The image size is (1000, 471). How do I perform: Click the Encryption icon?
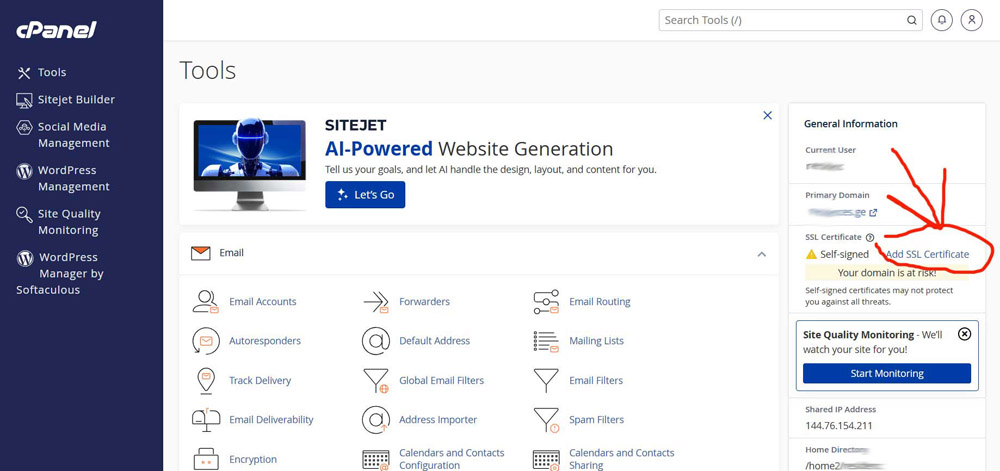205,459
